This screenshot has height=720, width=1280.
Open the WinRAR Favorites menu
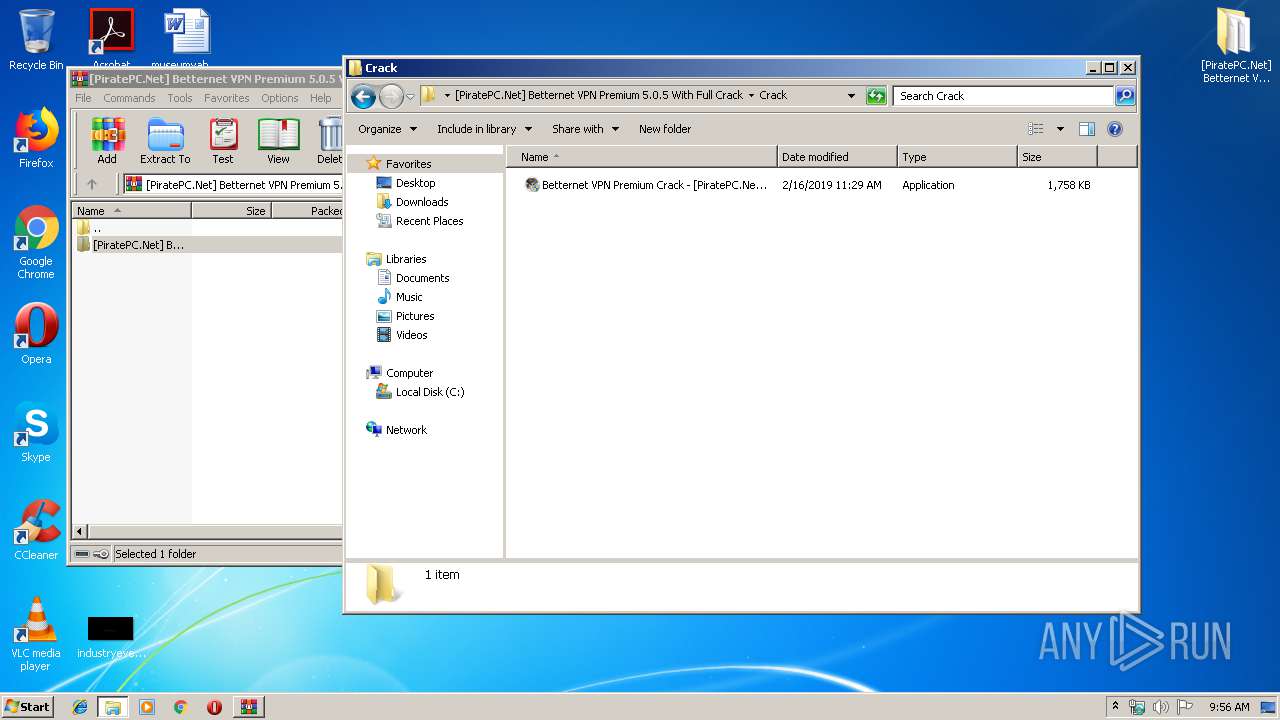point(227,98)
